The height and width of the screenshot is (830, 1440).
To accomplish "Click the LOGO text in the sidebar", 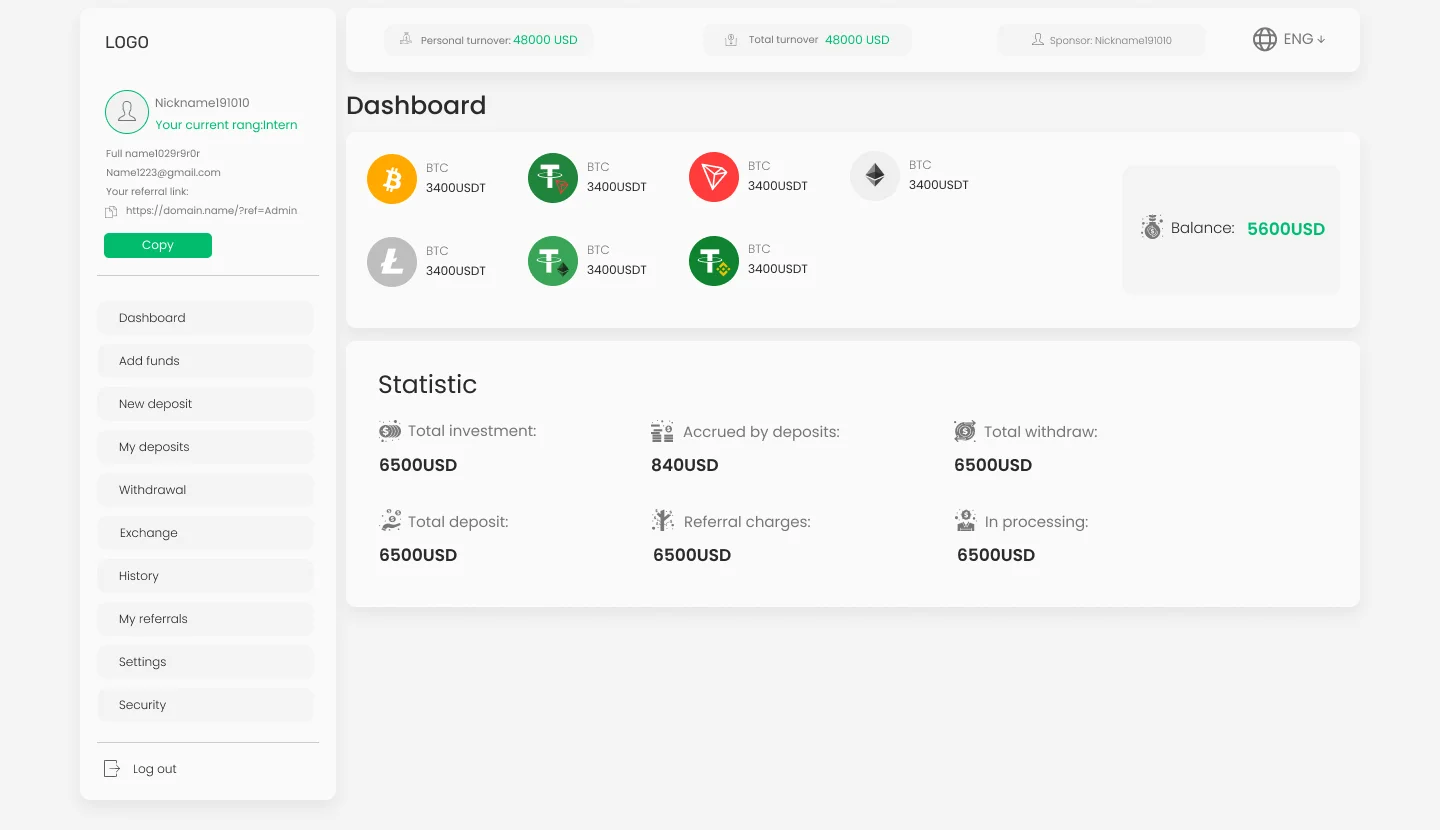I will coord(127,42).
